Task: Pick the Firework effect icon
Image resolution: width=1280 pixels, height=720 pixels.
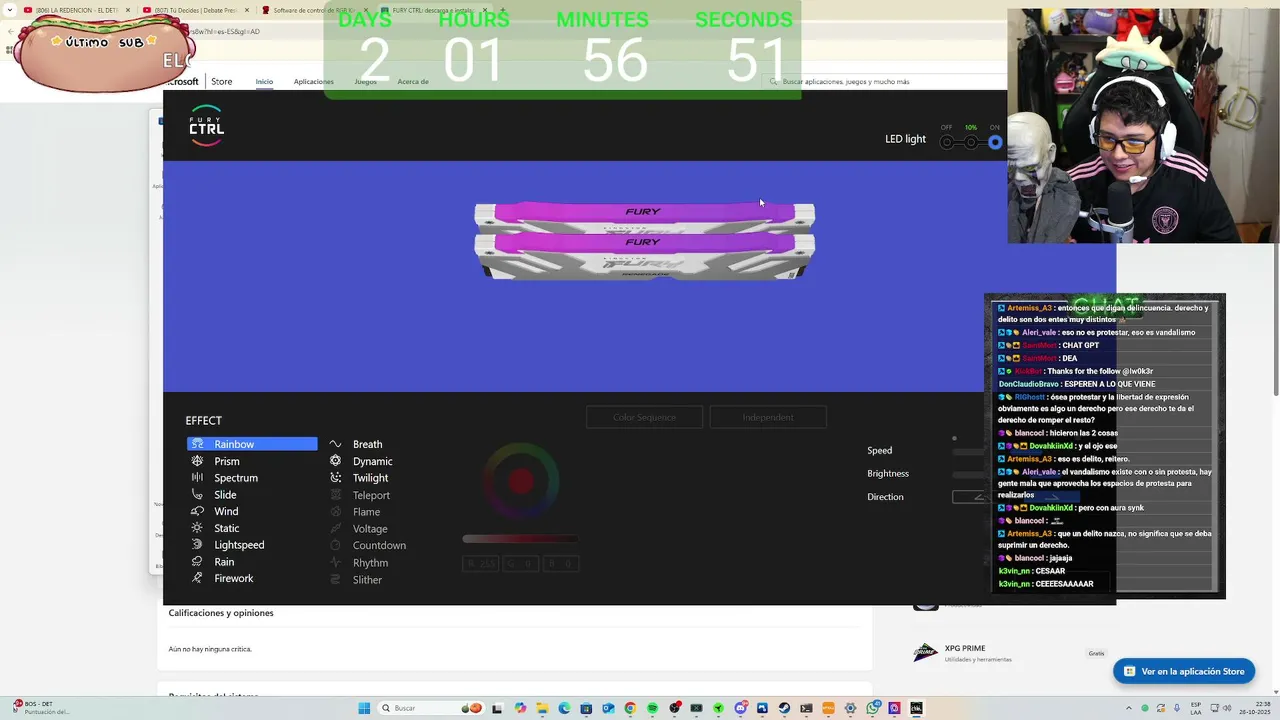Action: pos(197,578)
